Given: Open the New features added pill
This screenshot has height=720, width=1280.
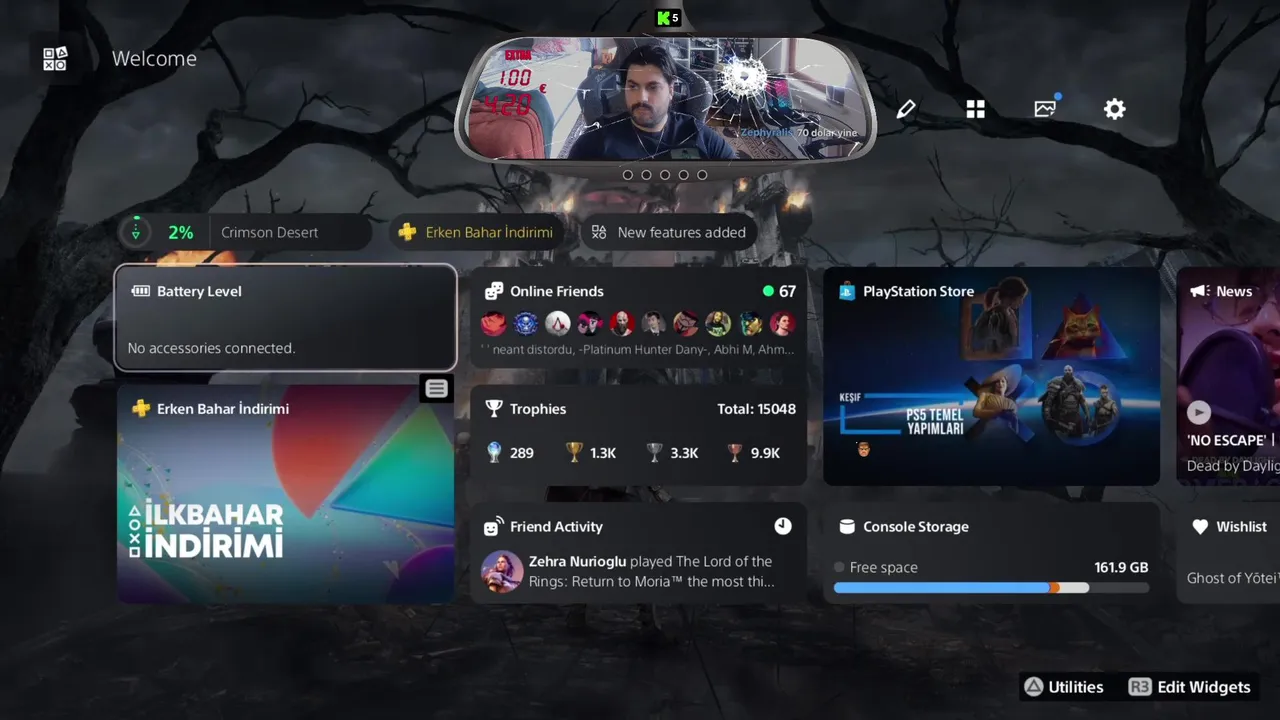Looking at the screenshot, I should pos(668,232).
